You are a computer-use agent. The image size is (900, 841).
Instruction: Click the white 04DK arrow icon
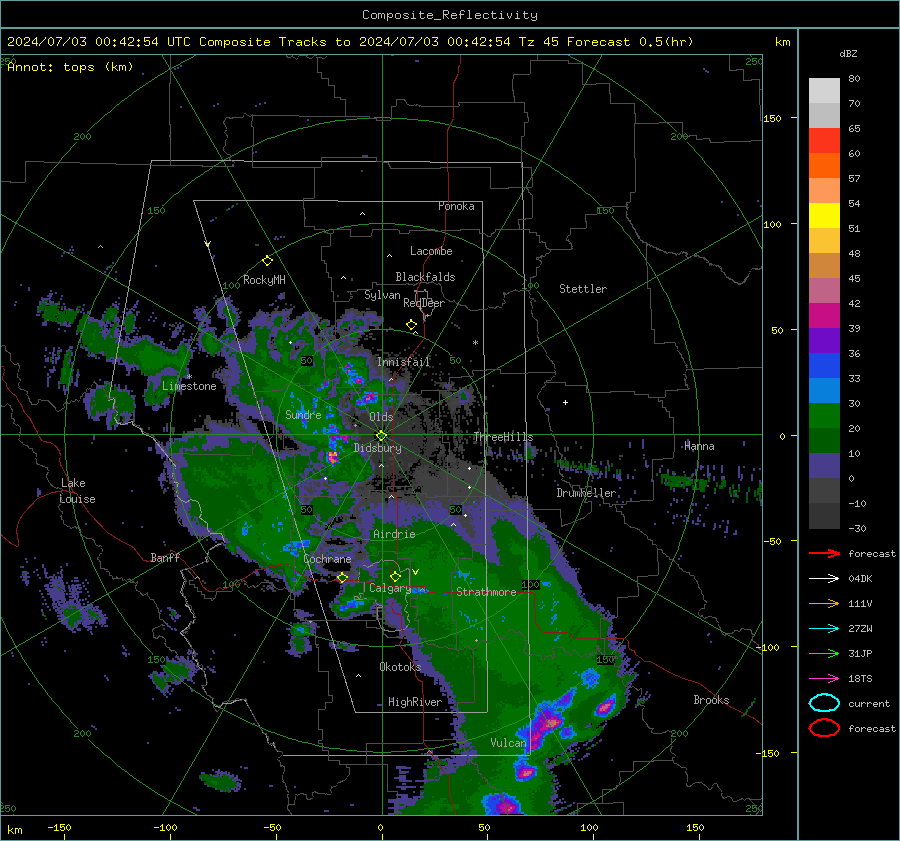[824, 579]
